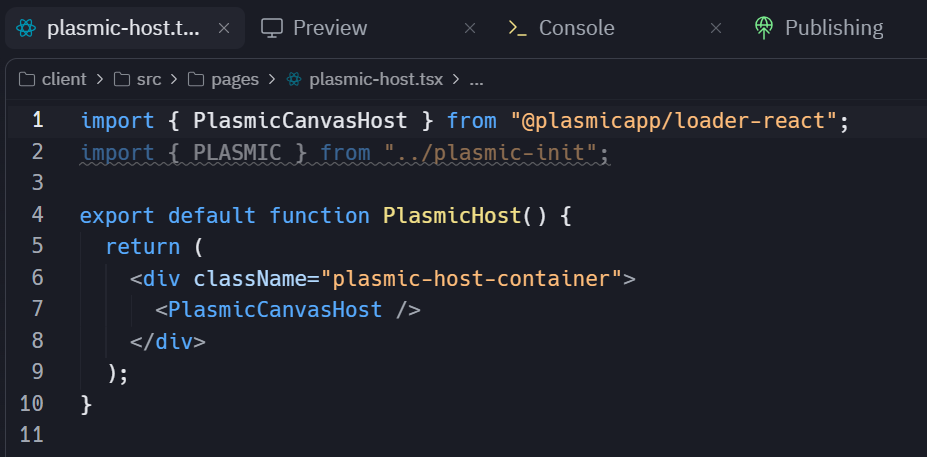The width and height of the screenshot is (927, 457).
Task: Open the pages breadcrumb segment
Action: (x=235, y=79)
